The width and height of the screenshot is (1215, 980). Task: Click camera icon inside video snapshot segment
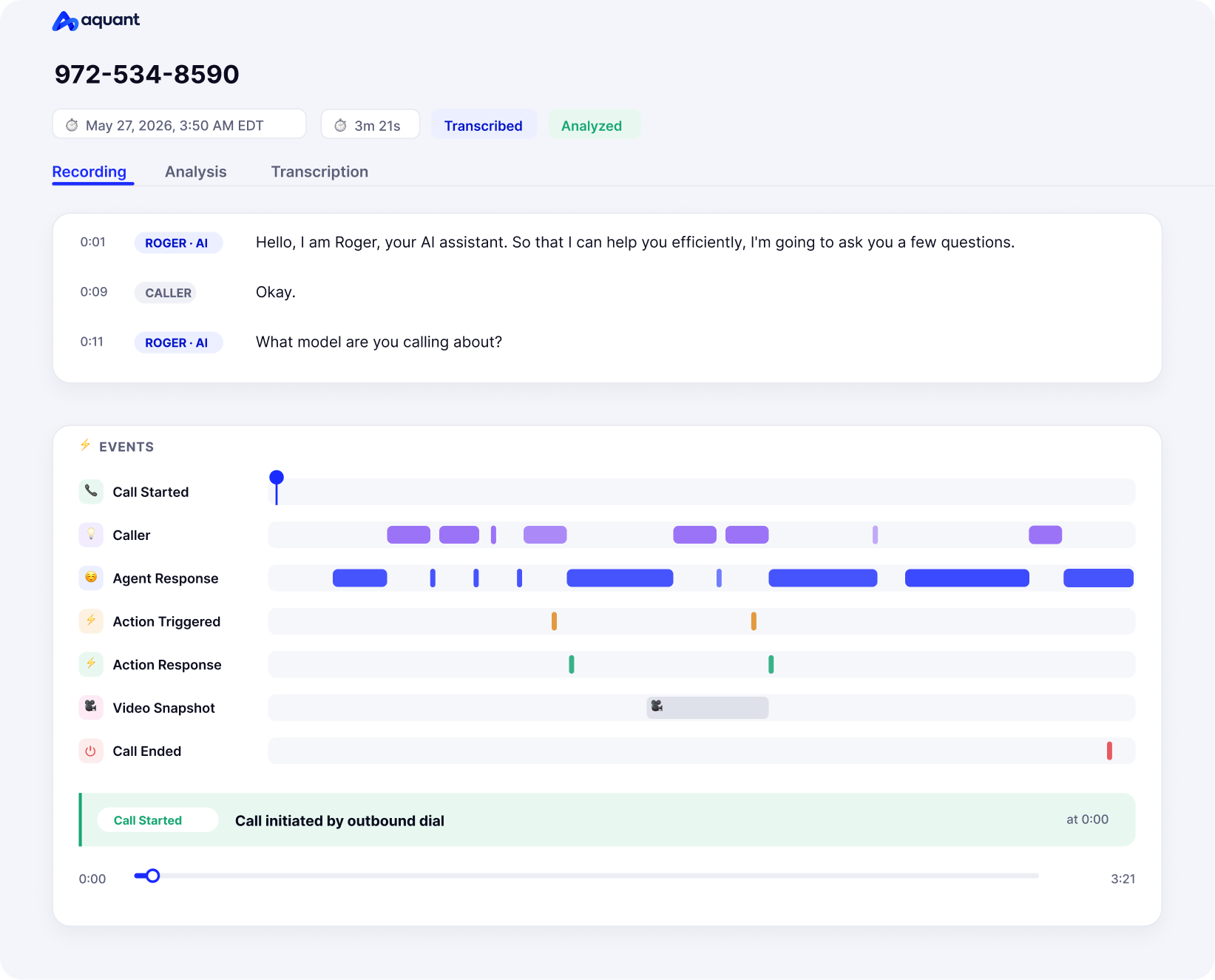(x=657, y=706)
